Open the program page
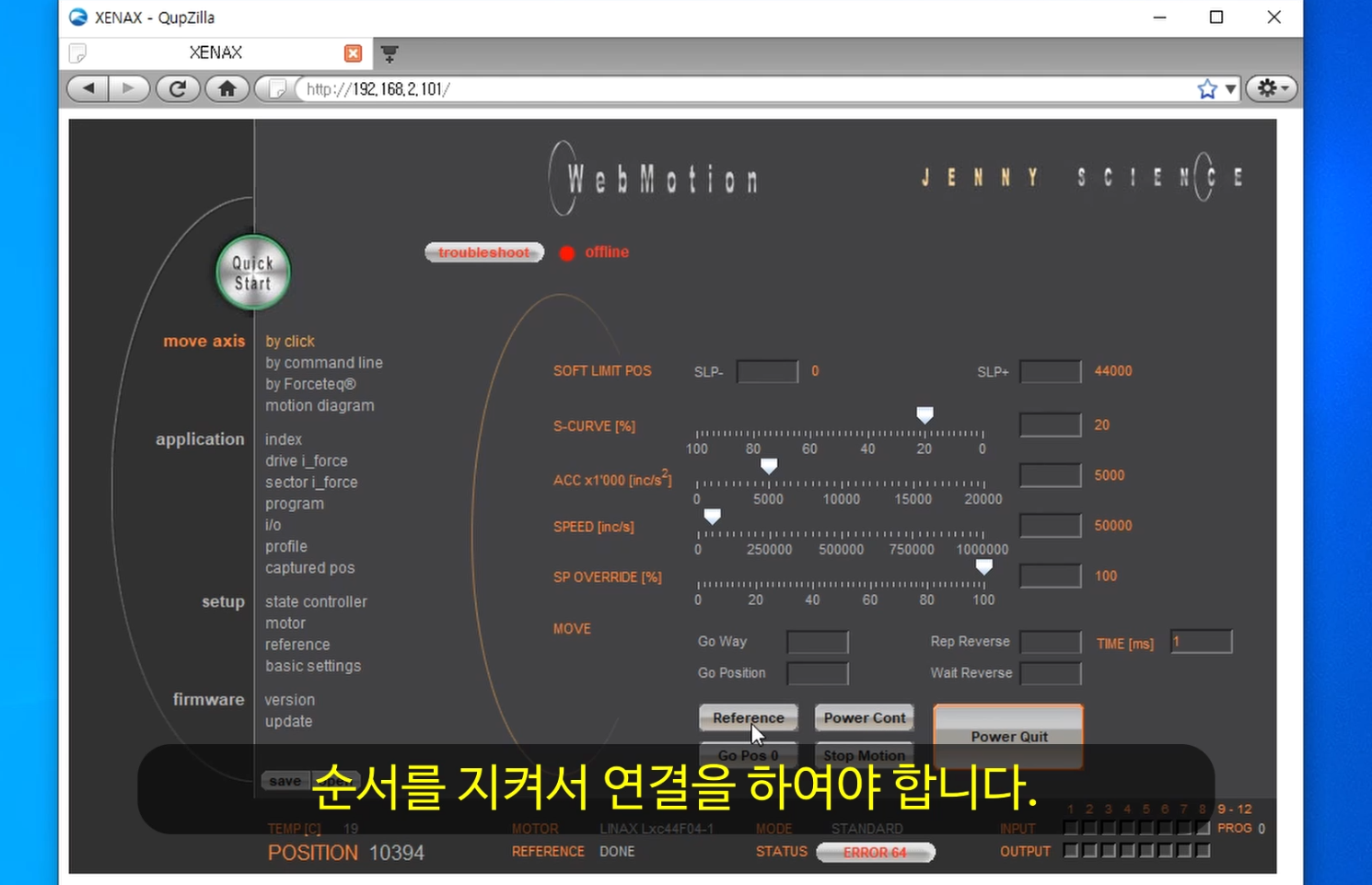 click(295, 504)
